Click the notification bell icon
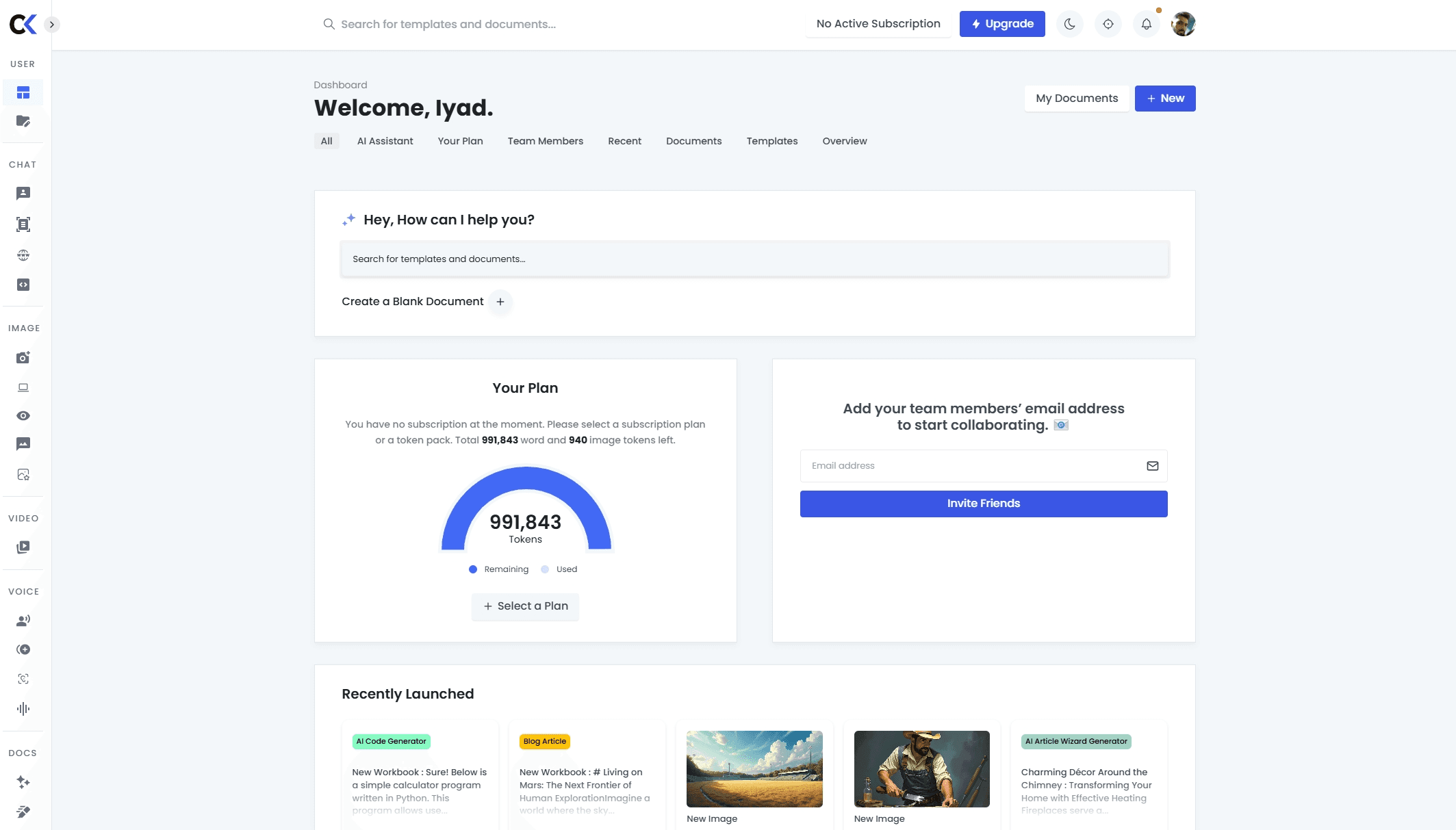This screenshot has width=1456, height=830. click(x=1147, y=24)
